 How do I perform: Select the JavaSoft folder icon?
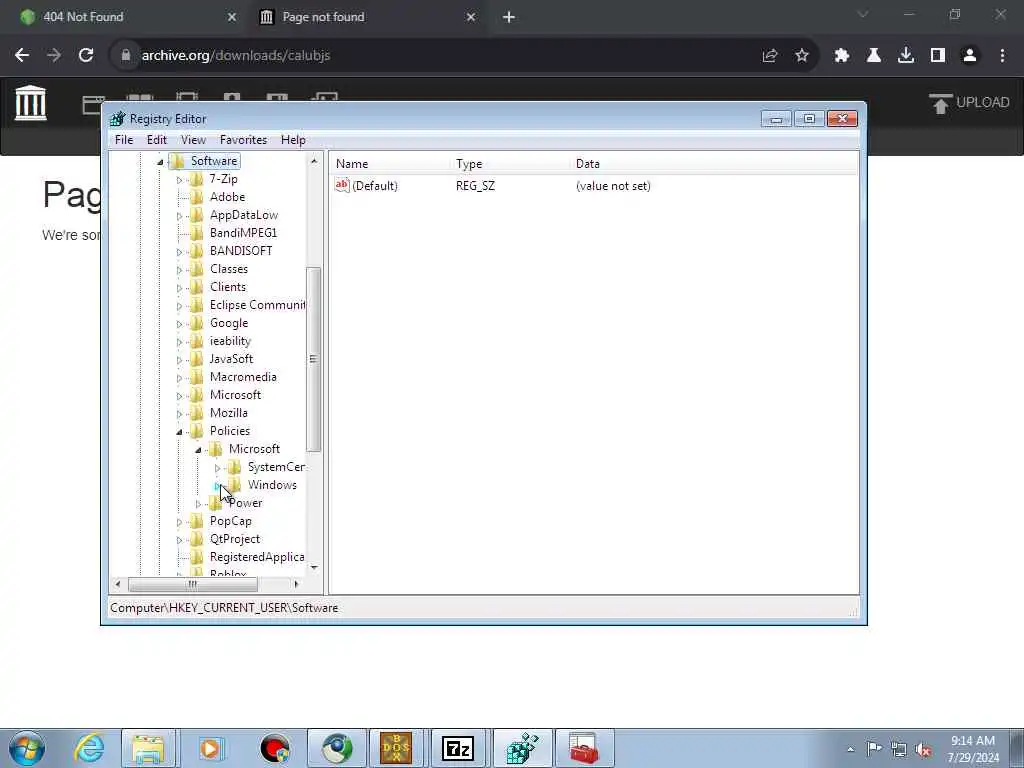[197, 359]
